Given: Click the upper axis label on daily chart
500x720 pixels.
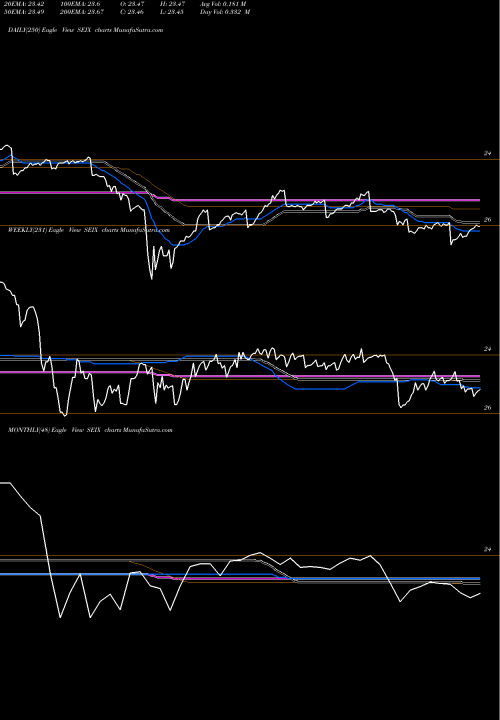Looking at the screenshot, I should click(488, 153).
